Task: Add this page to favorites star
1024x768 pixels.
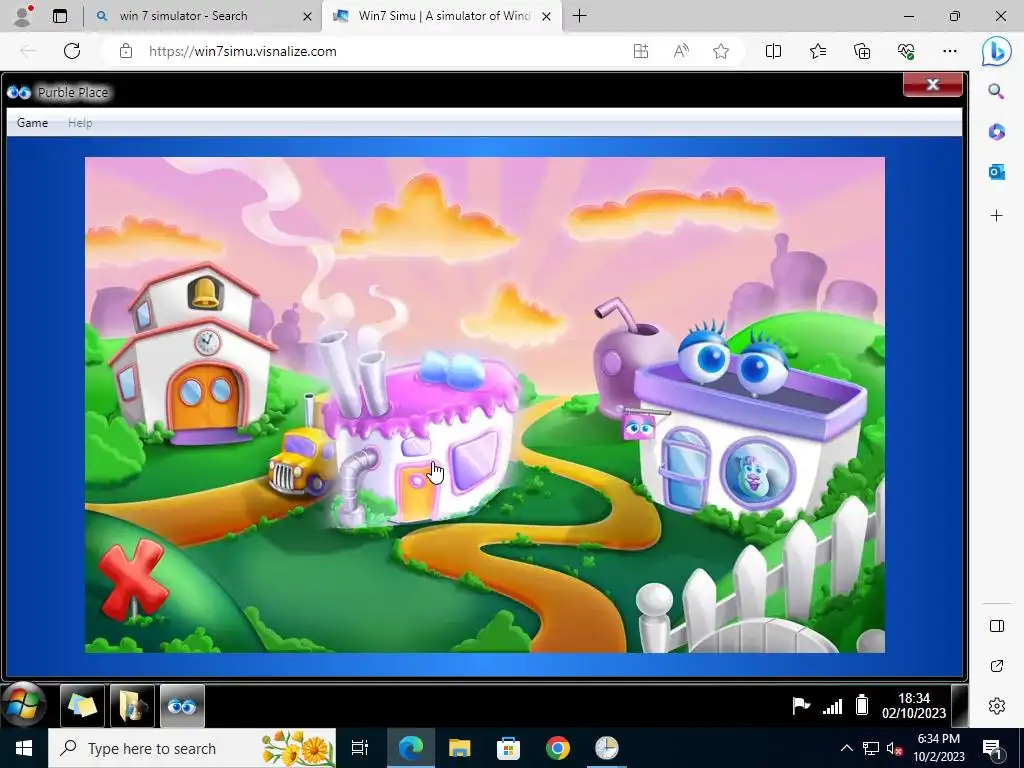Action: (x=721, y=51)
